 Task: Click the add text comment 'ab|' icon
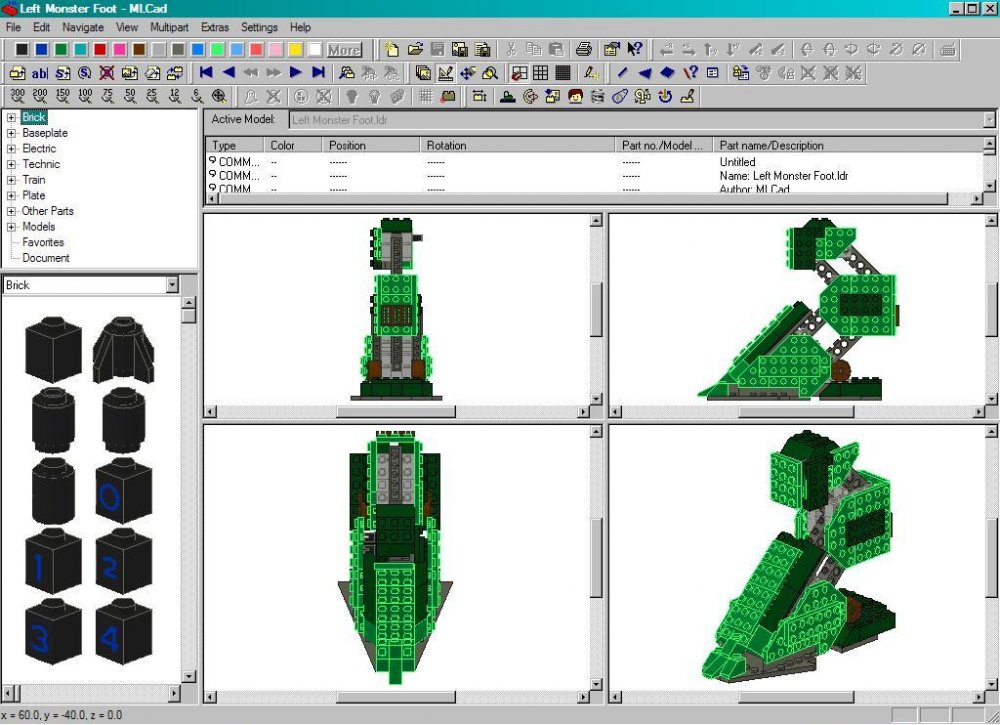pos(40,73)
